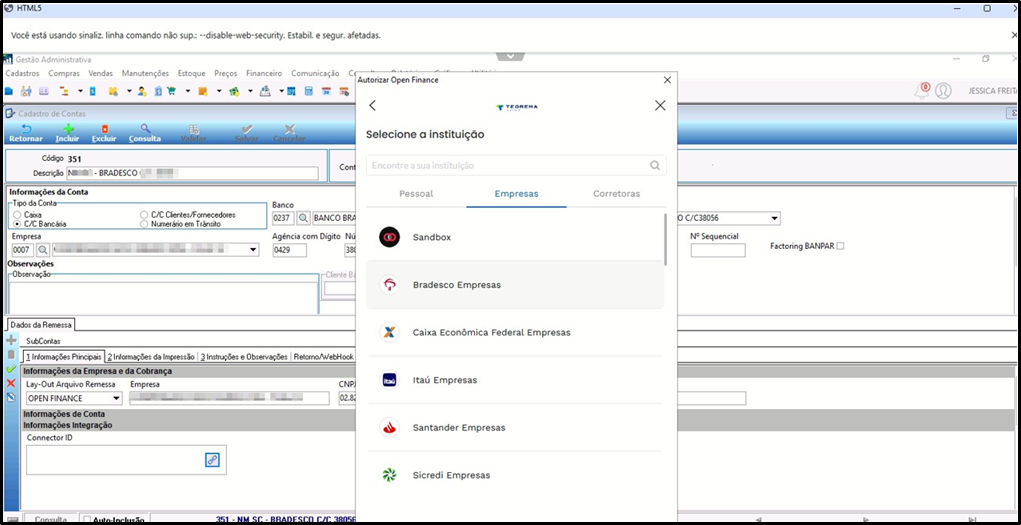1021x525 pixels.
Task: Enable the Factoring BANPAR checkbox
Action: tap(841, 246)
